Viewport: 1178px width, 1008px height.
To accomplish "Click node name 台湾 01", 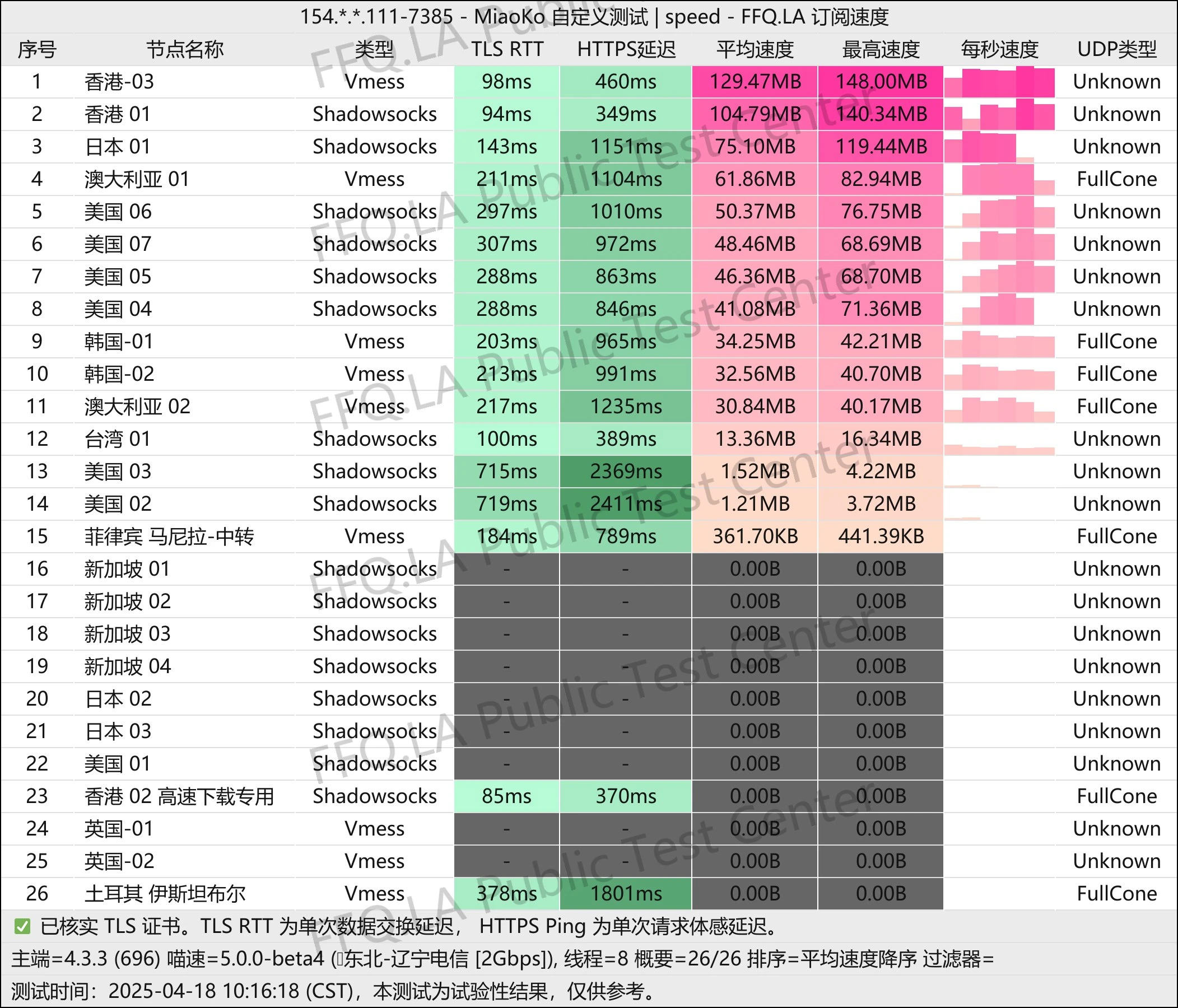I will 118,439.
